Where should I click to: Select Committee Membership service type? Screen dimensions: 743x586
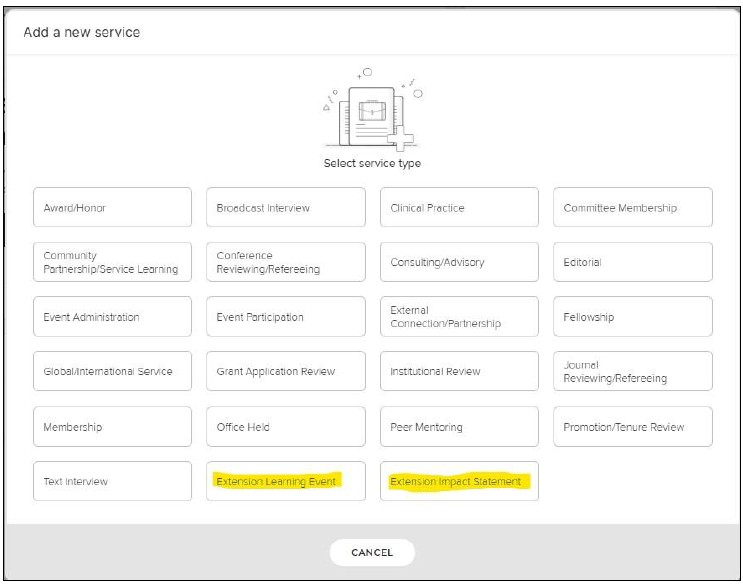pyautogui.click(x=632, y=208)
